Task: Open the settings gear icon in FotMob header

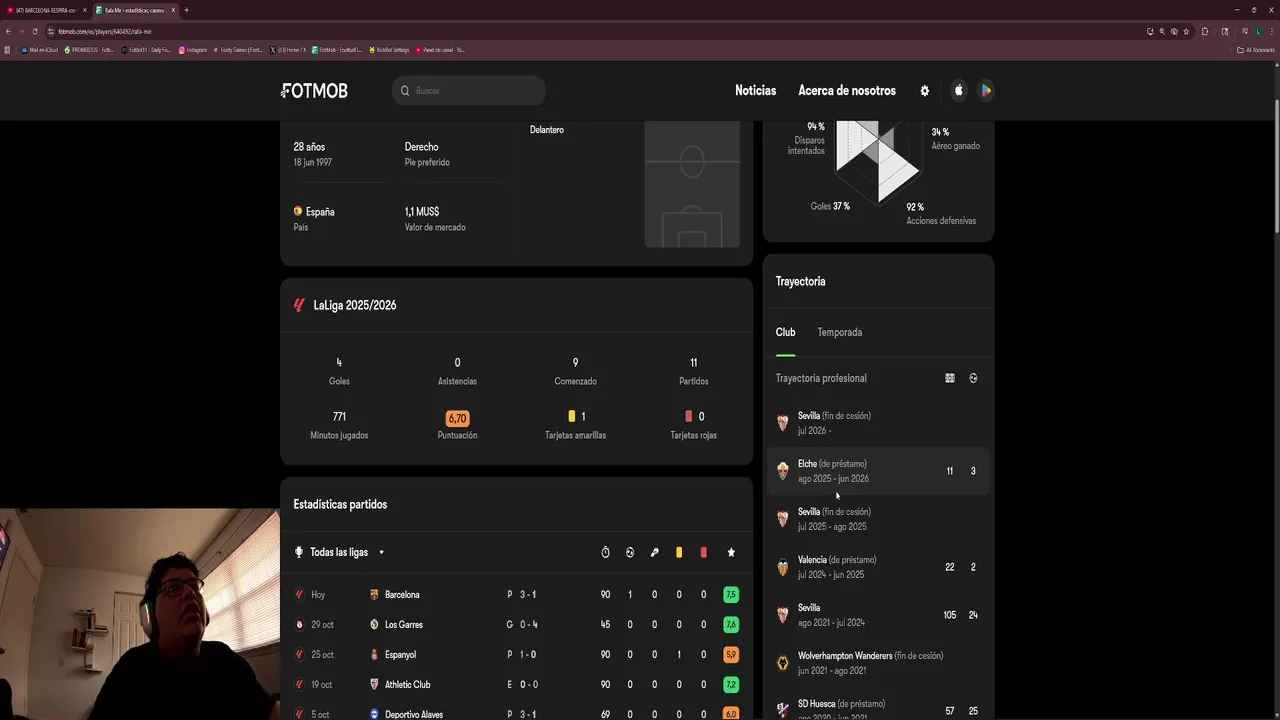Action: (x=924, y=90)
